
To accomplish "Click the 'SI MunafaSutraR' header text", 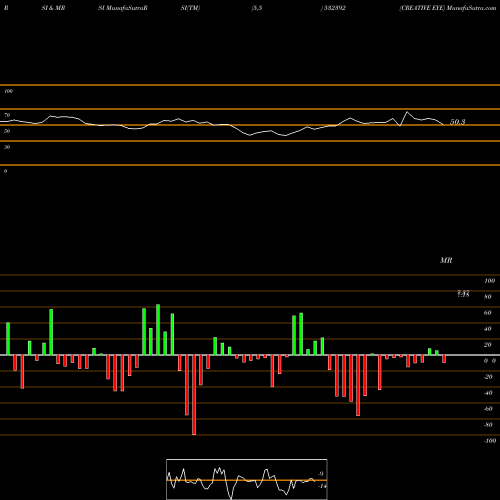I will click(123, 8).
